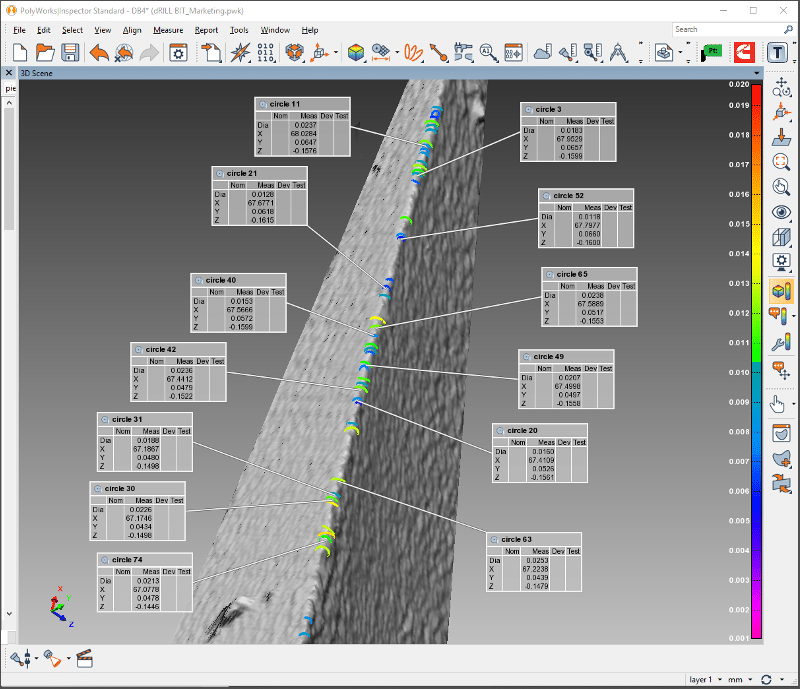Click the eye visibility icon in sidebar

(781, 211)
